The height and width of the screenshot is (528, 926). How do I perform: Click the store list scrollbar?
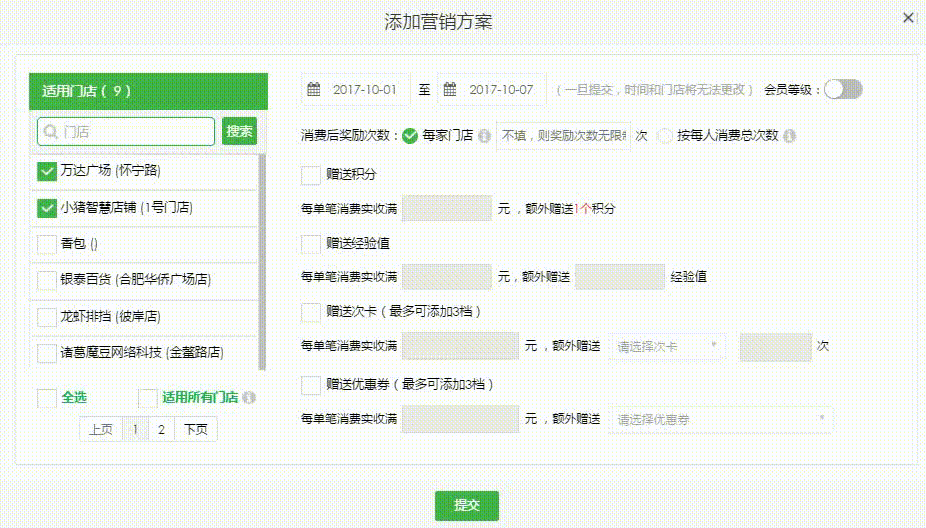point(262,260)
